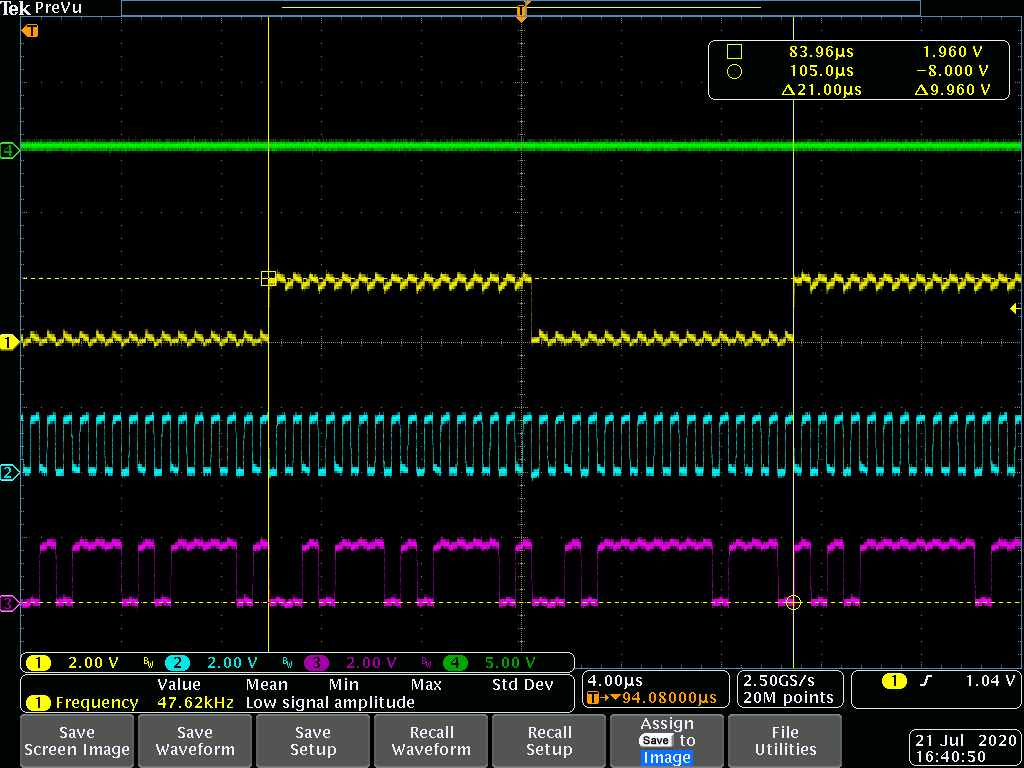Viewport: 1024px width, 768px height.
Task: Click the channel 2 cyan ground marker
Action: pyautogui.click(x=9, y=472)
